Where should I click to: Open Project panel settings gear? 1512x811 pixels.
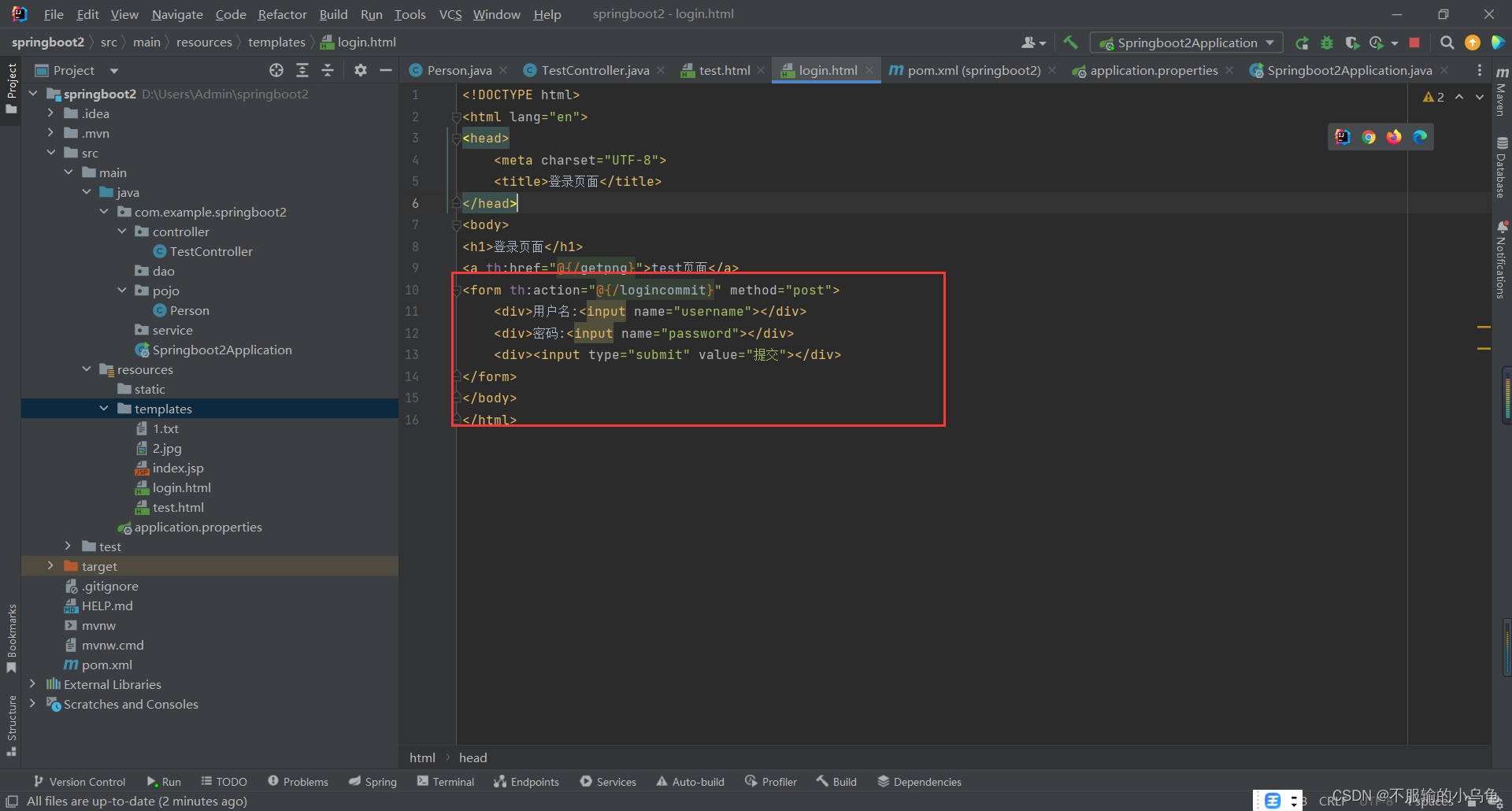pyautogui.click(x=361, y=70)
